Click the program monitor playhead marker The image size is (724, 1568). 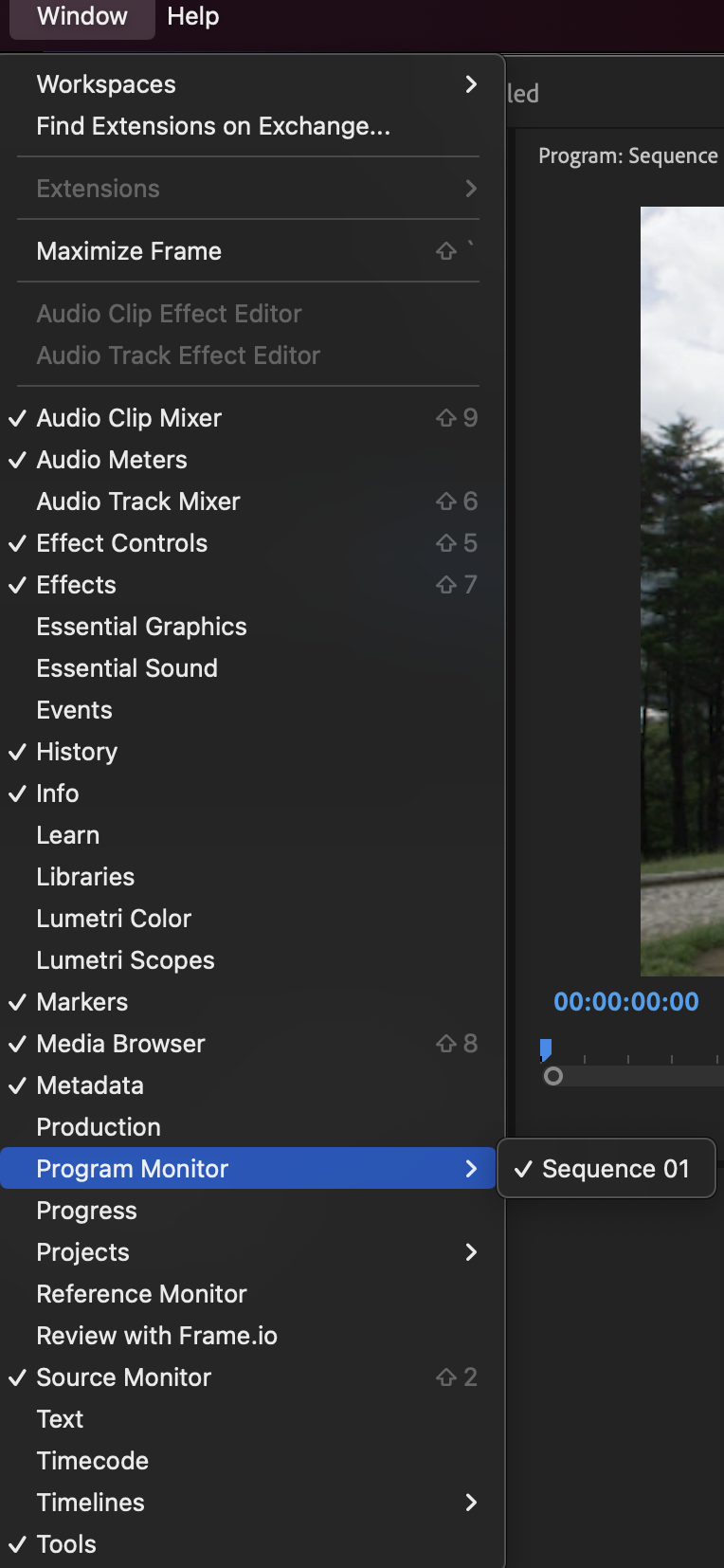pos(546,1048)
